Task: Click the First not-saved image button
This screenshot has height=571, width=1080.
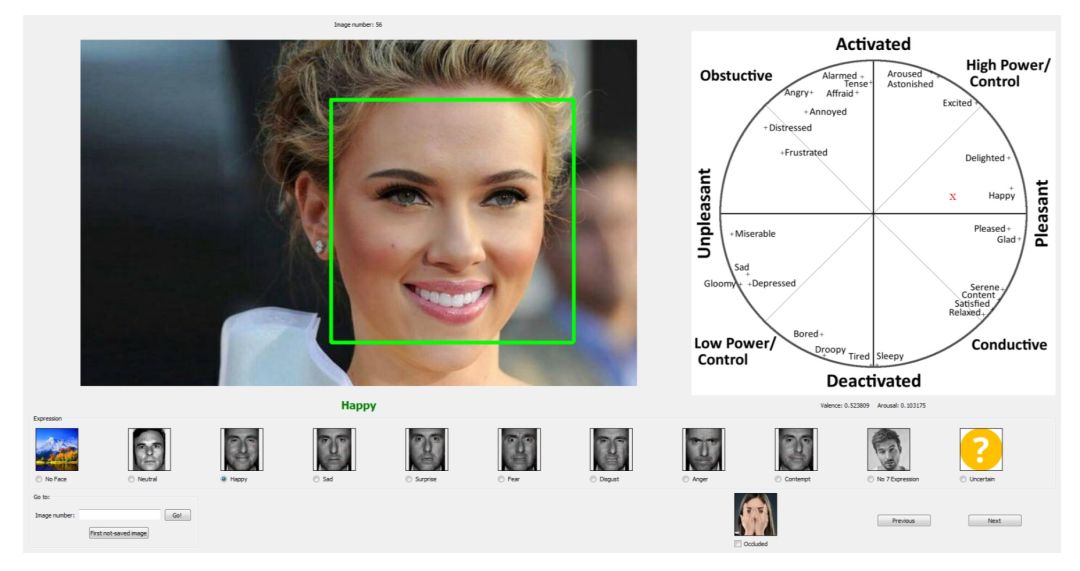Action: (x=118, y=533)
